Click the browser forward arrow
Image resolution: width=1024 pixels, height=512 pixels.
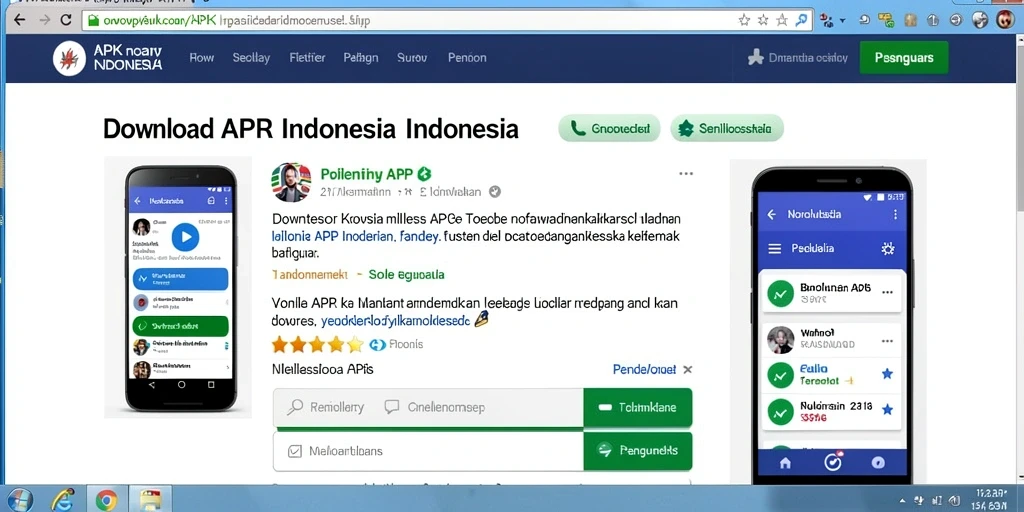pos(44,20)
